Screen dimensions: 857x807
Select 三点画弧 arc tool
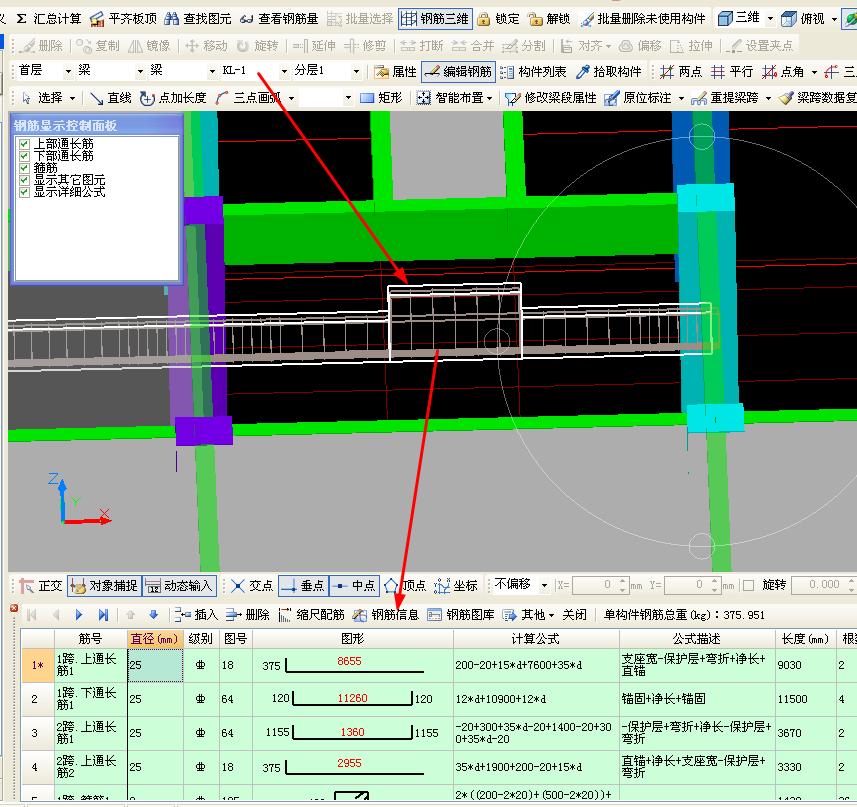pyautogui.click(x=249, y=98)
